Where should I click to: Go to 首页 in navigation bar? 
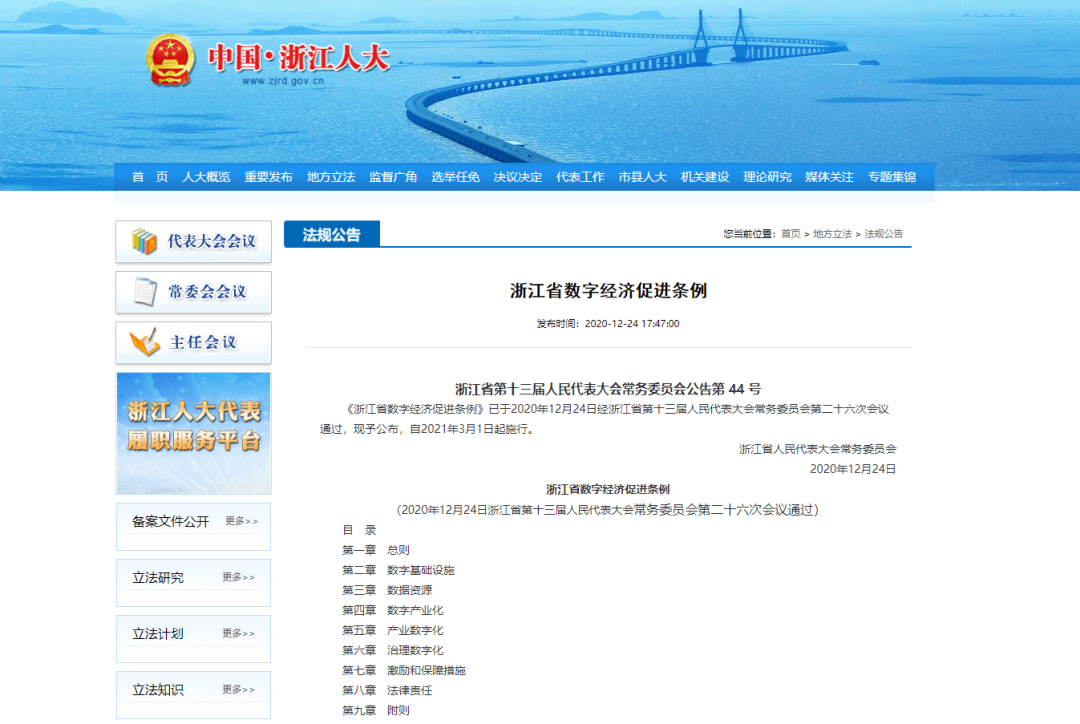click(150, 177)
